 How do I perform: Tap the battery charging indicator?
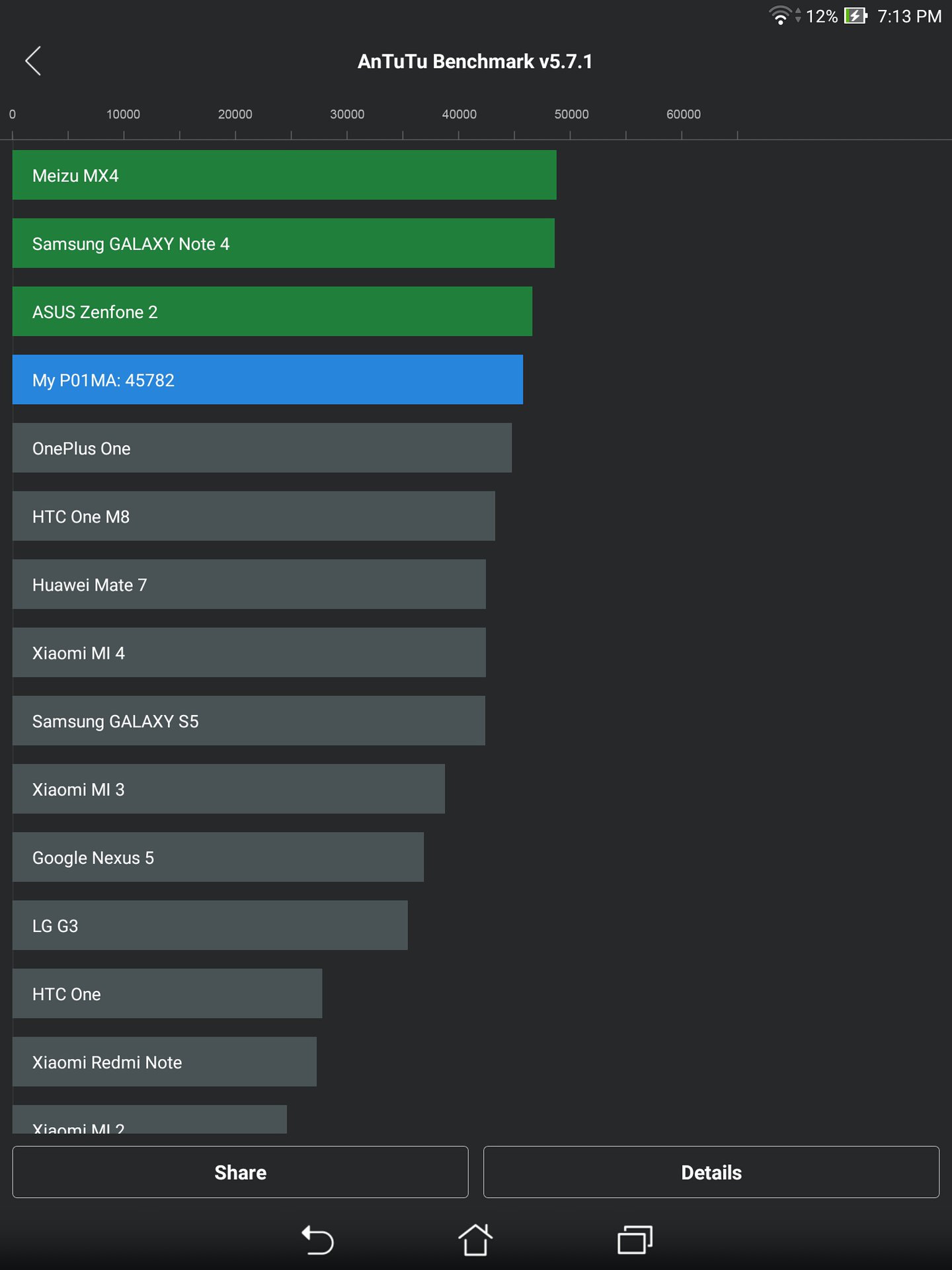[855, 15]
